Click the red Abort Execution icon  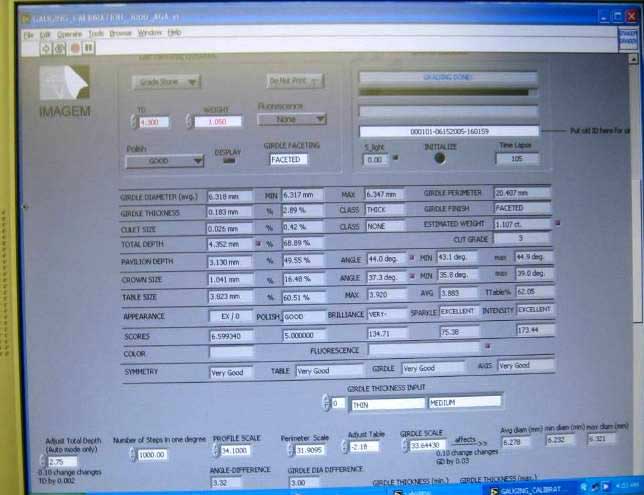(75, 48)
